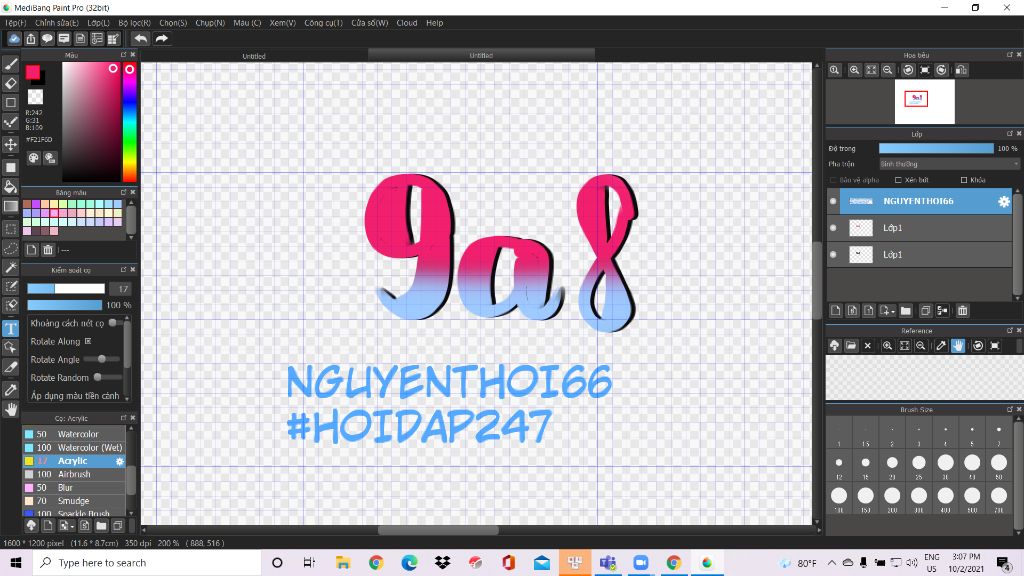Click the export icon in top toolbar

31,39
